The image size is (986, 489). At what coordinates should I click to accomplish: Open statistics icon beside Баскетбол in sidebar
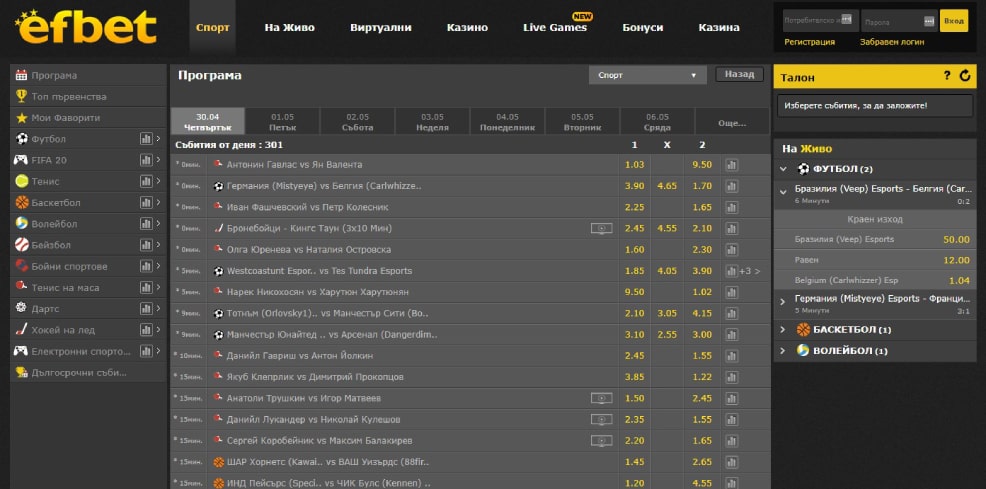[x=146, y=202]
